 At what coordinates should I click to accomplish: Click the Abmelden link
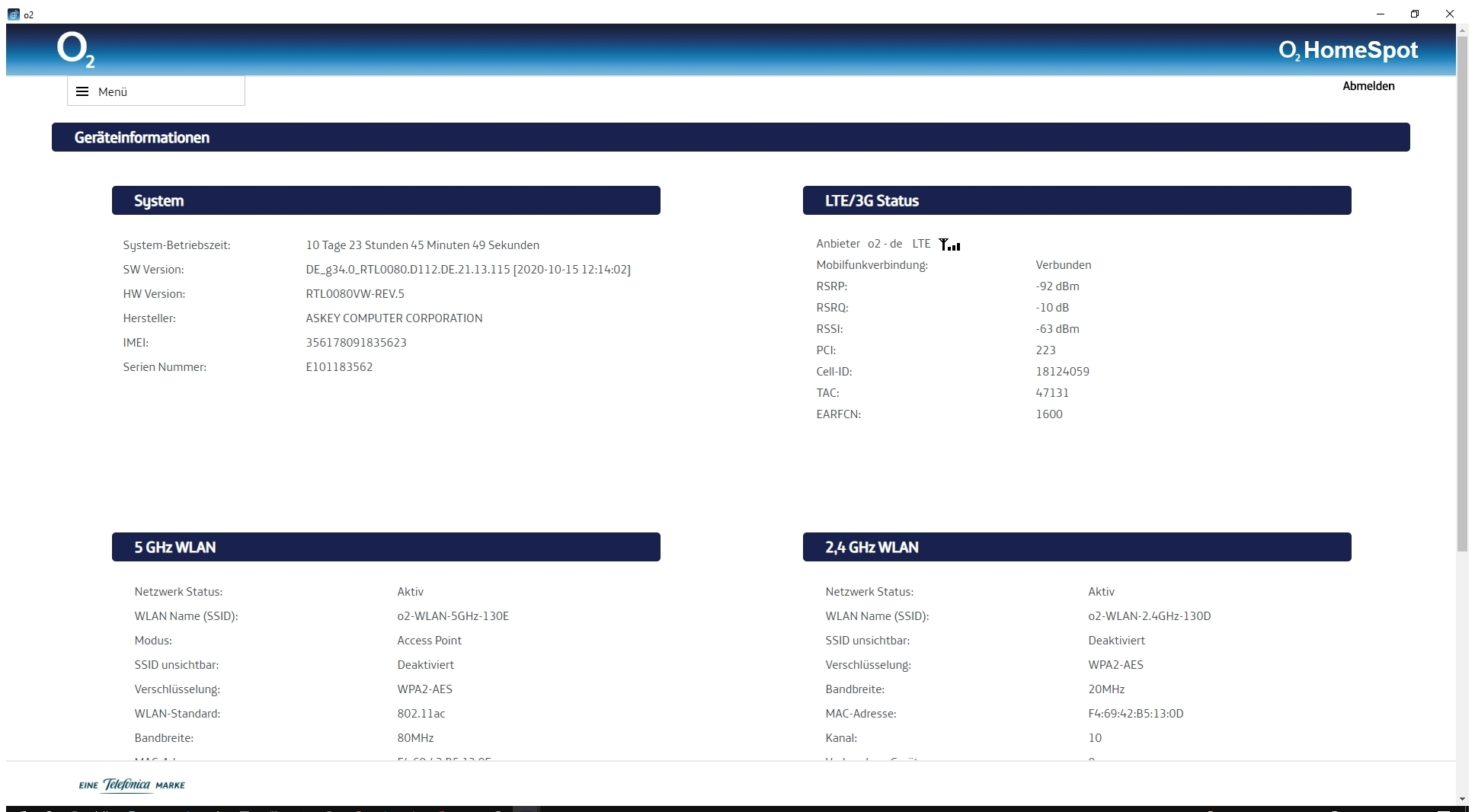pos(1368,86)
